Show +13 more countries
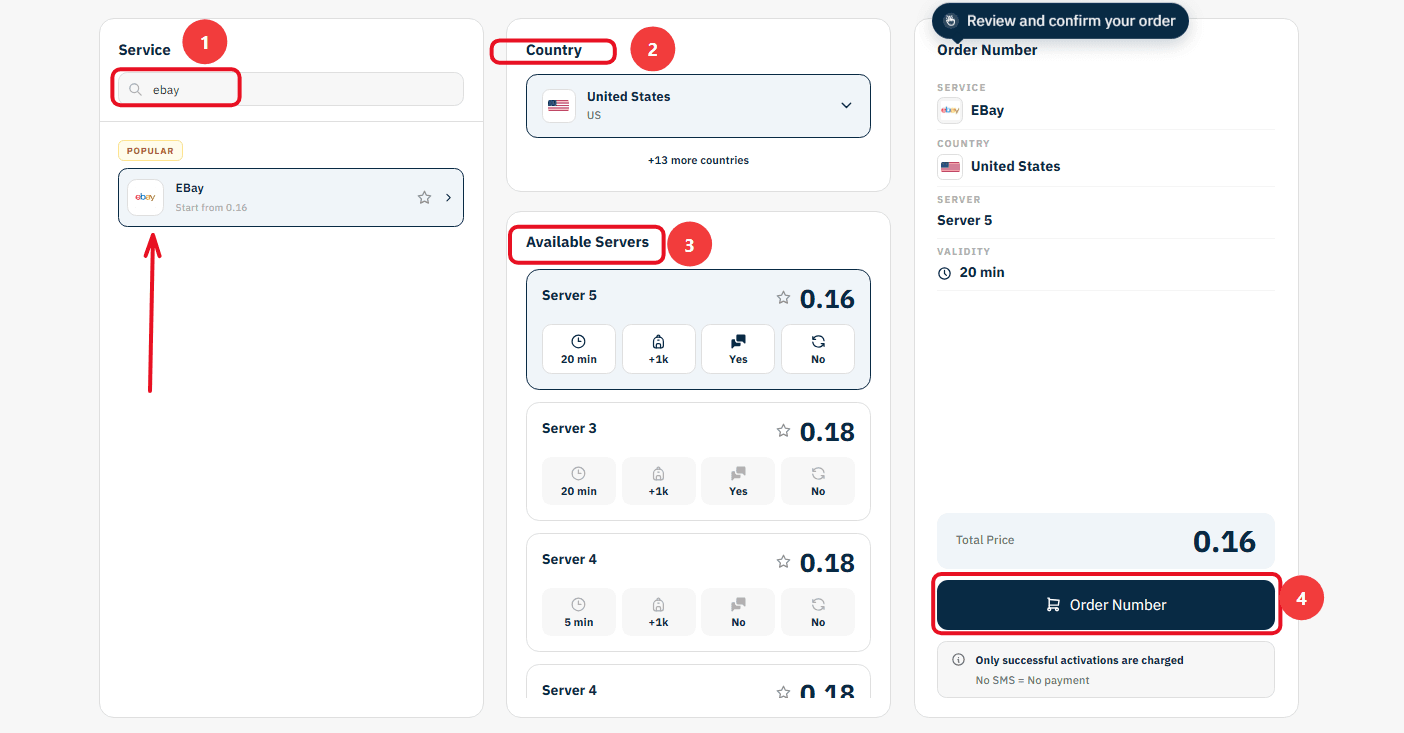 698,160
